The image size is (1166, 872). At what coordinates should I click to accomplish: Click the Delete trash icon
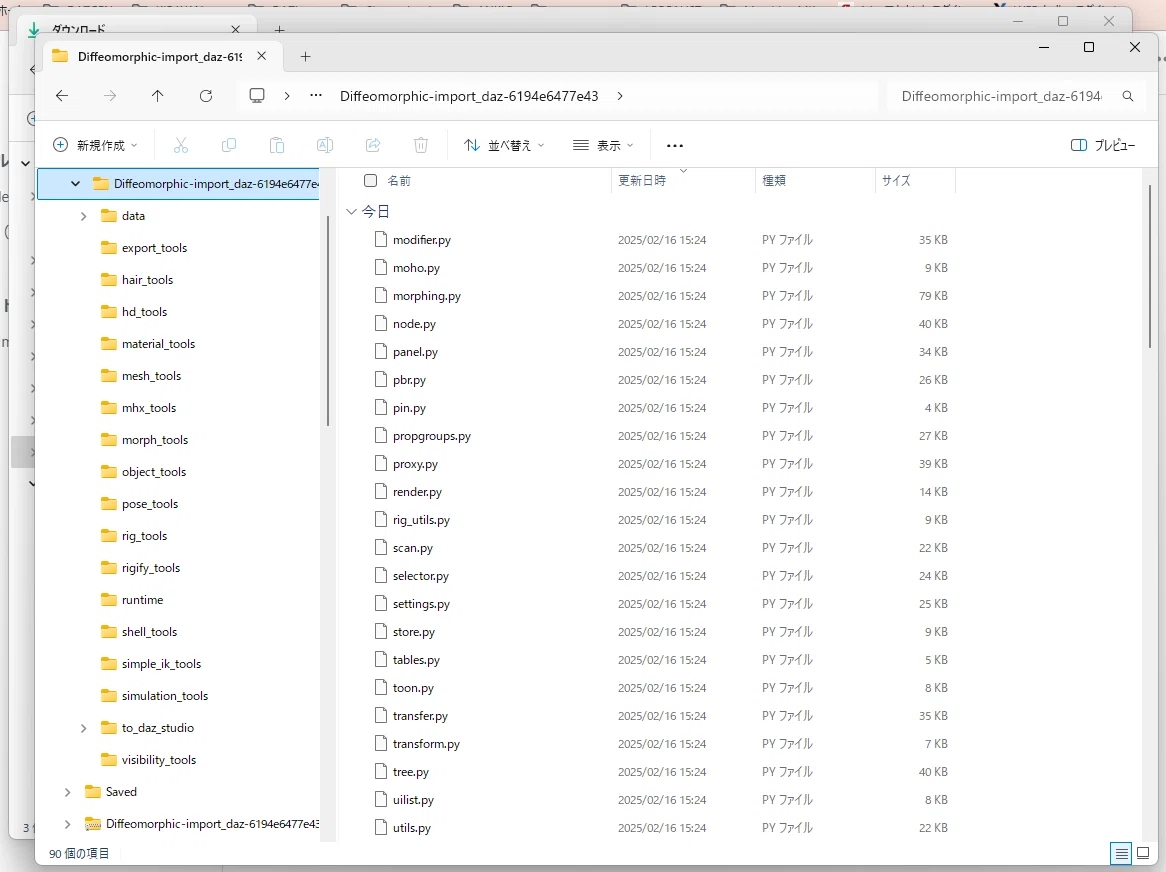coord(421,145)
